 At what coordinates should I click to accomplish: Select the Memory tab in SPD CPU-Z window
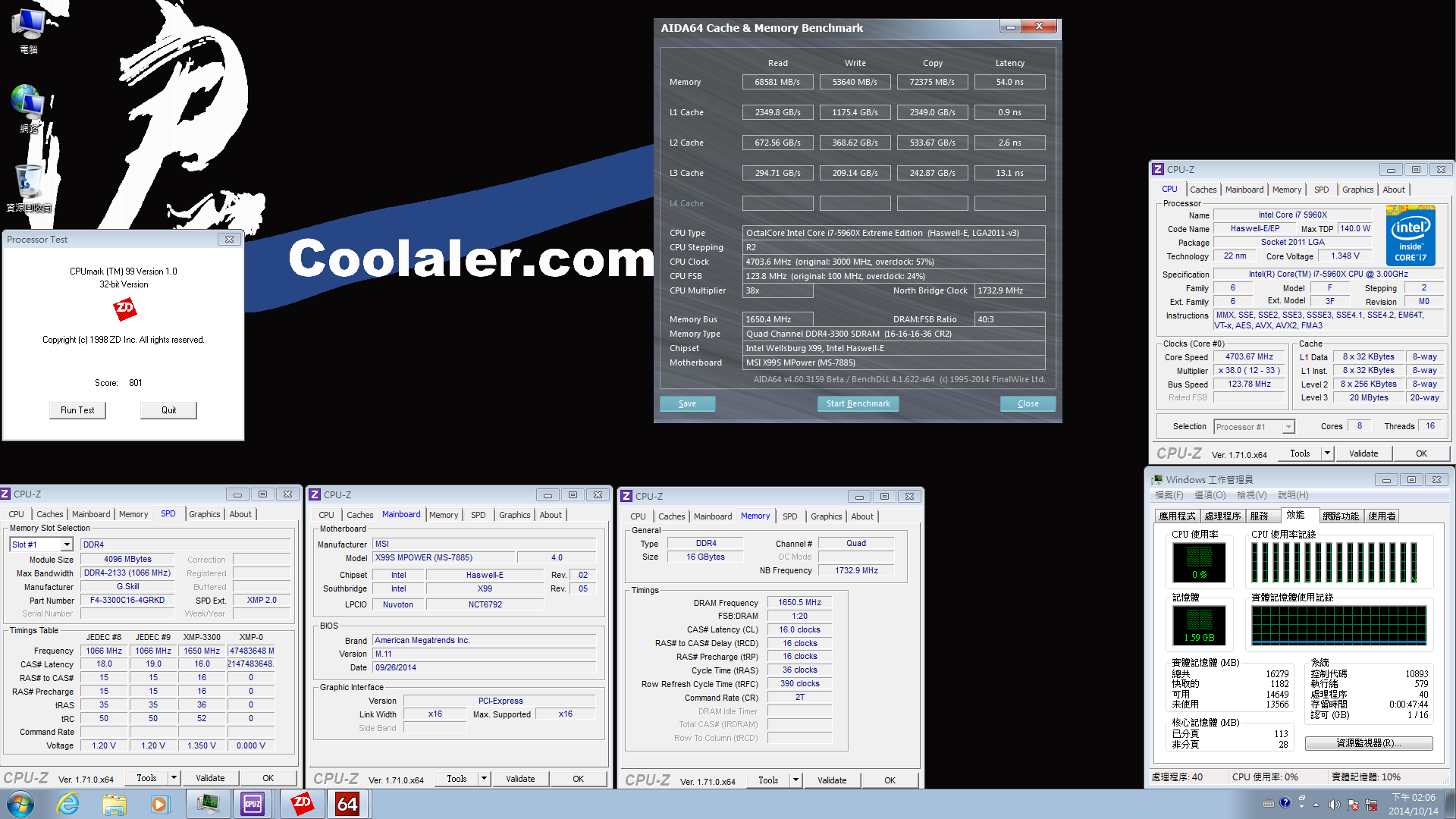(133, 514)
